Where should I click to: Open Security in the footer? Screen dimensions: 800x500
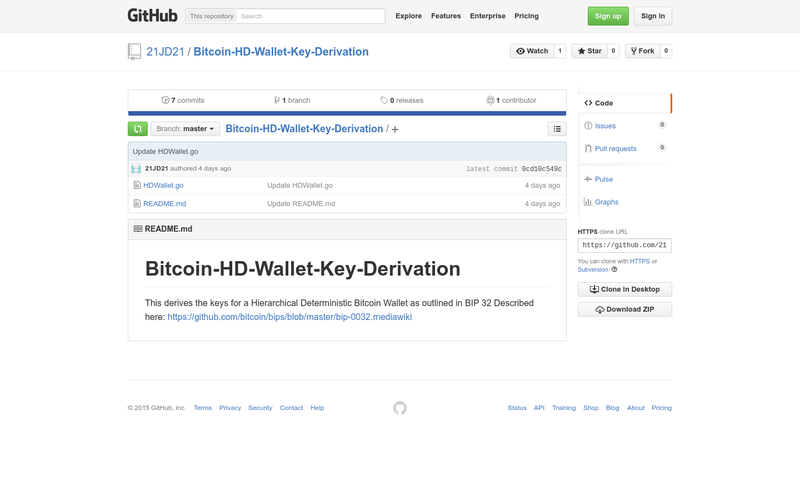point(260,408)
